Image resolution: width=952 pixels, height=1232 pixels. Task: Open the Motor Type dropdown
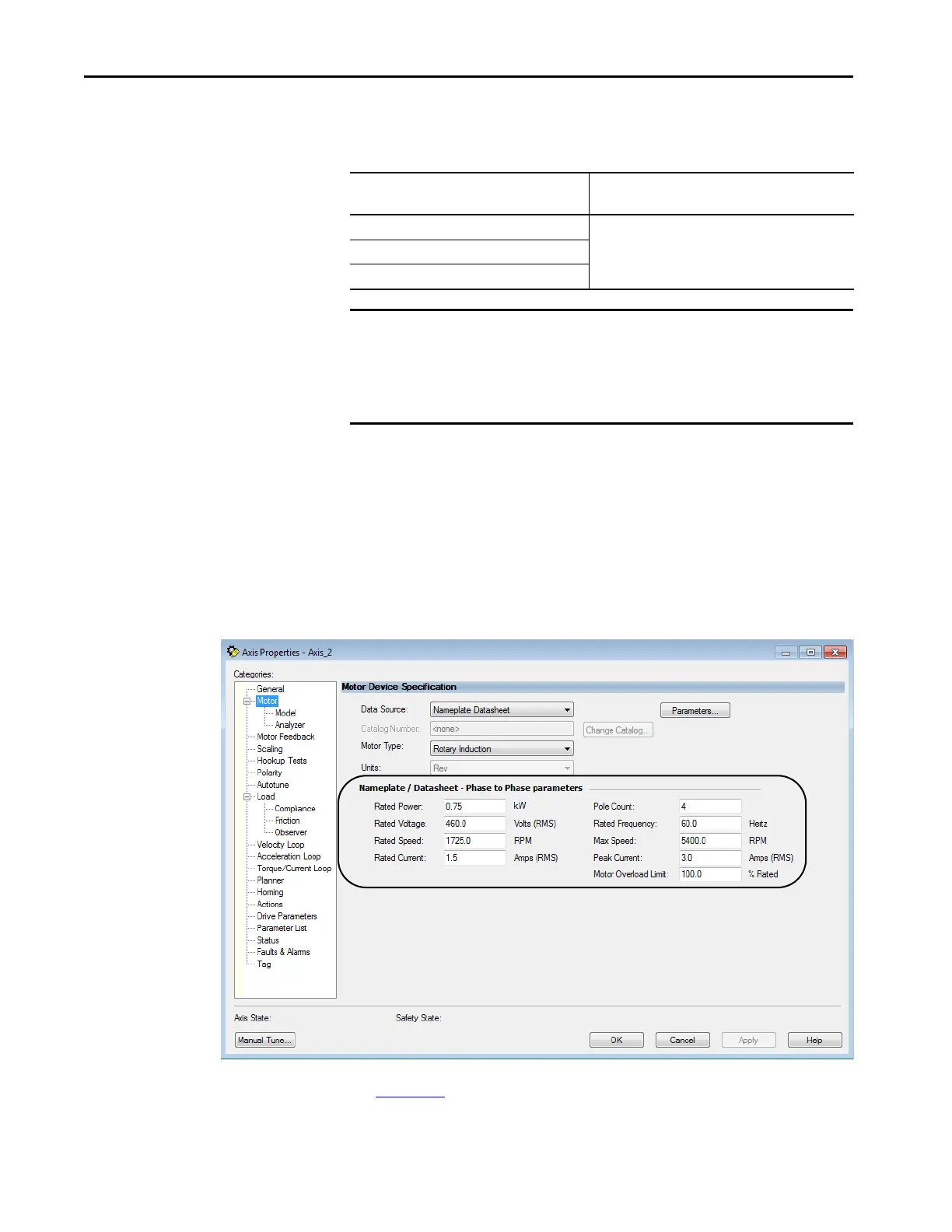502,749
